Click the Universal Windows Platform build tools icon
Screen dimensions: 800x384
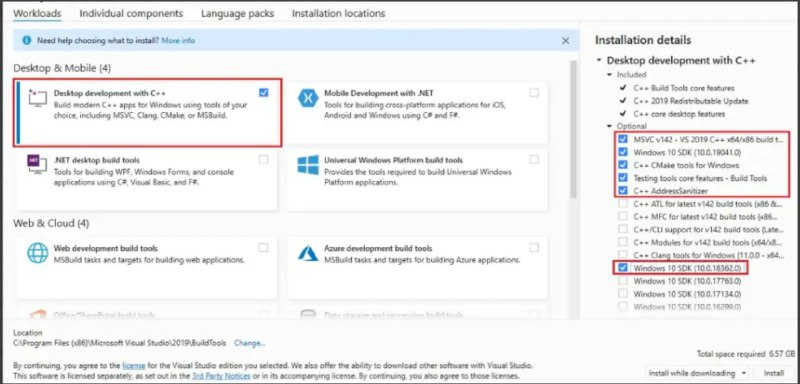[308, 165]
